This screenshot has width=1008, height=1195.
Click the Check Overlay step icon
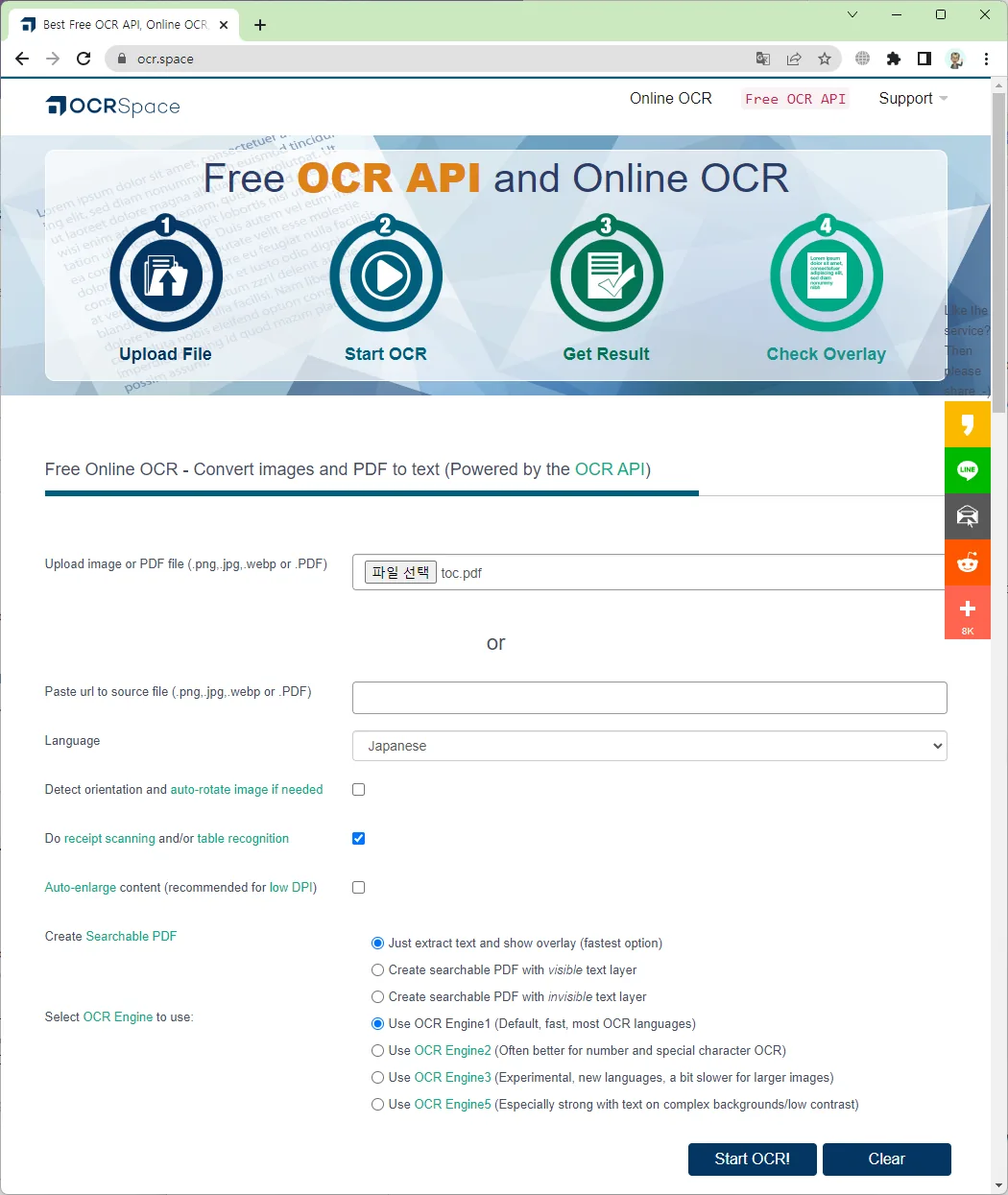point(827,275)
